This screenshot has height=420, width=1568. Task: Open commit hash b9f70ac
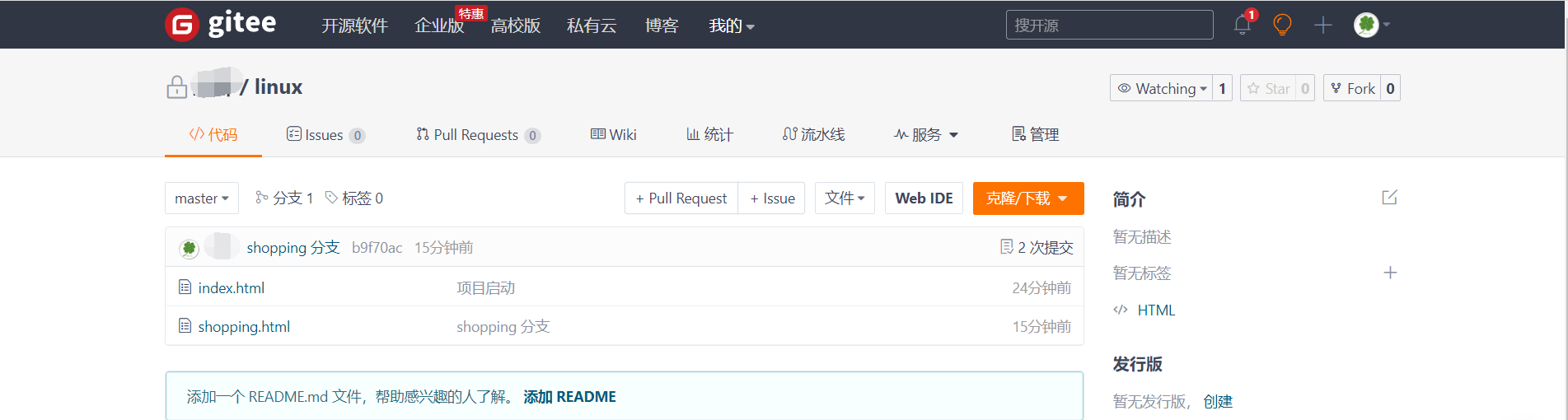377,247
